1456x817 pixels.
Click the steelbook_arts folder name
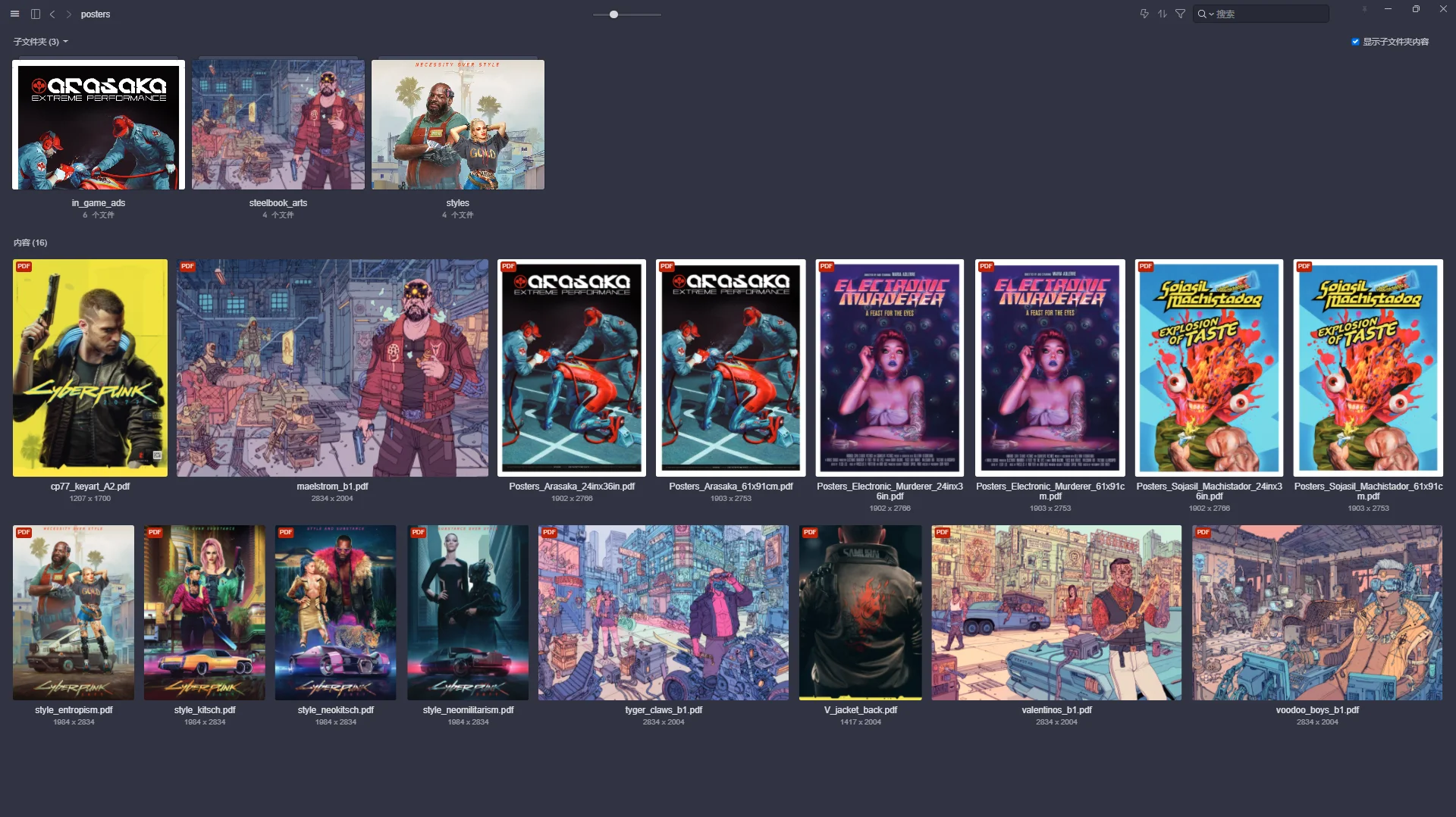click(x=278, y=203)
